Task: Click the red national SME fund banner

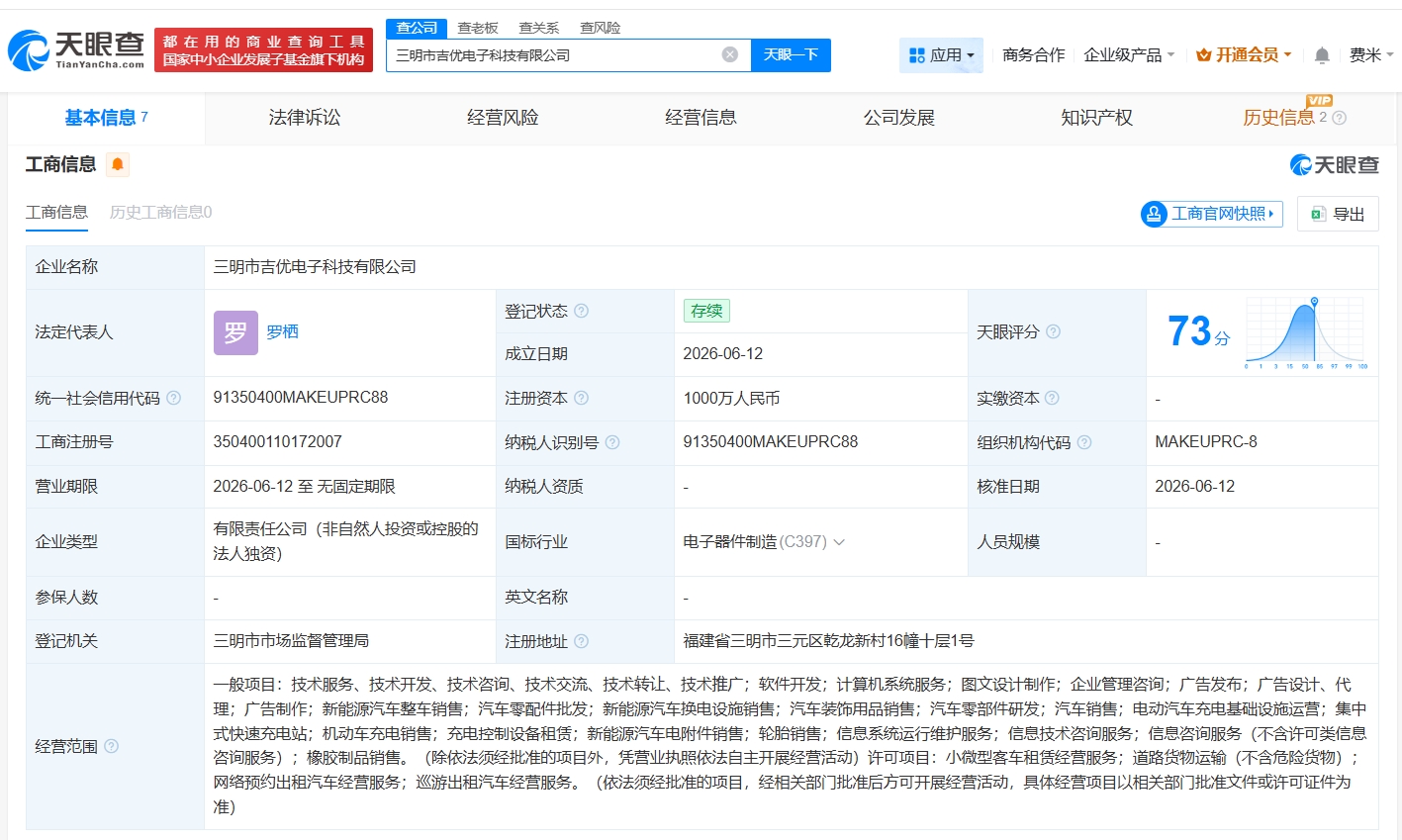Action: click(x=263, y=49)
